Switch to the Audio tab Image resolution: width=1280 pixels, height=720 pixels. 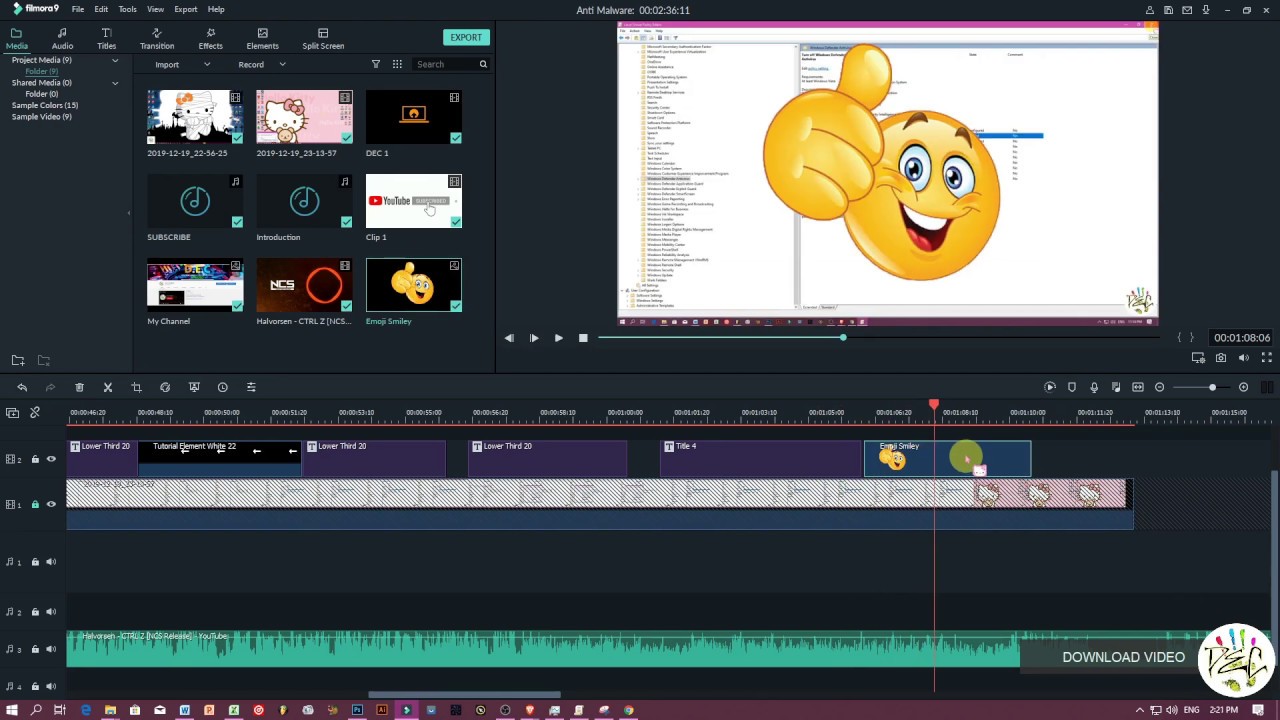62,39
